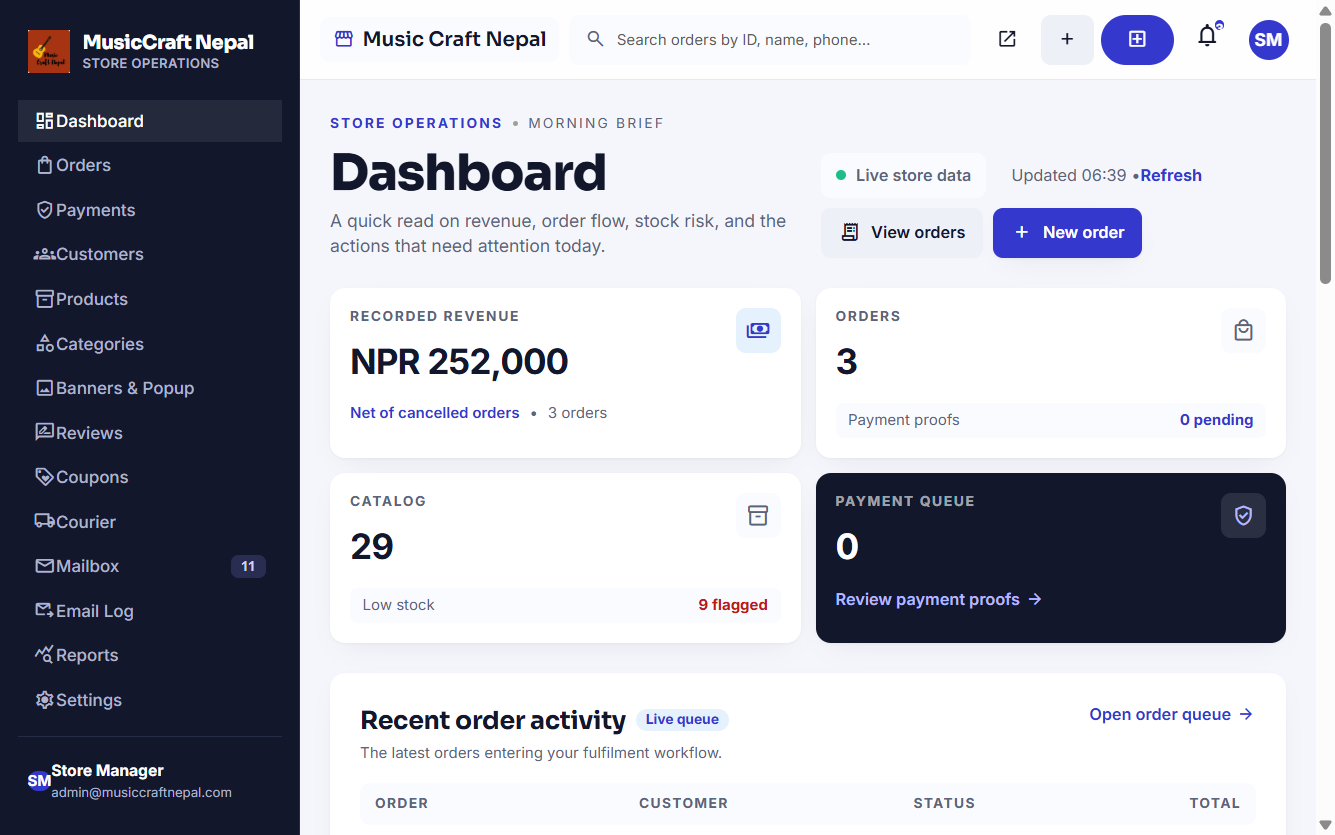Click the SM avatar beside Store Manager
1335x835 pixels.
(x=39, y=781)
